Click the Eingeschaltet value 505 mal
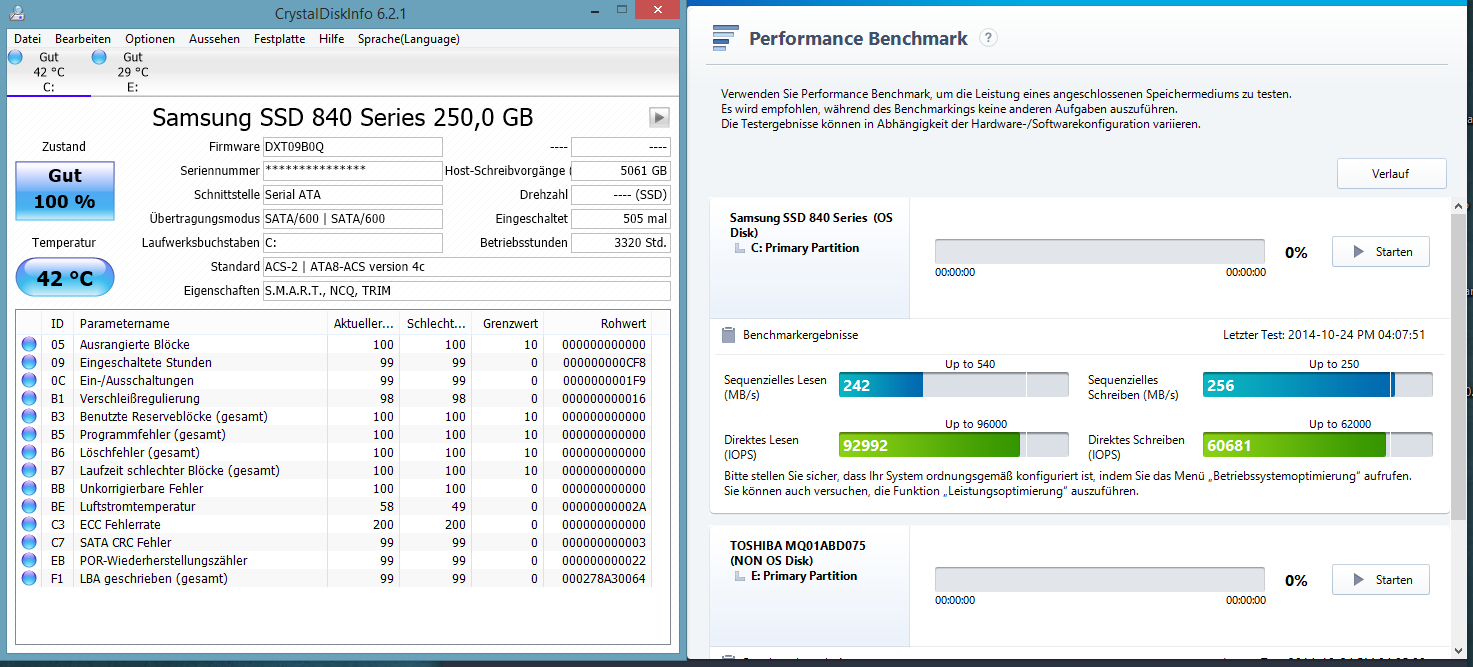 pos(621,219)
